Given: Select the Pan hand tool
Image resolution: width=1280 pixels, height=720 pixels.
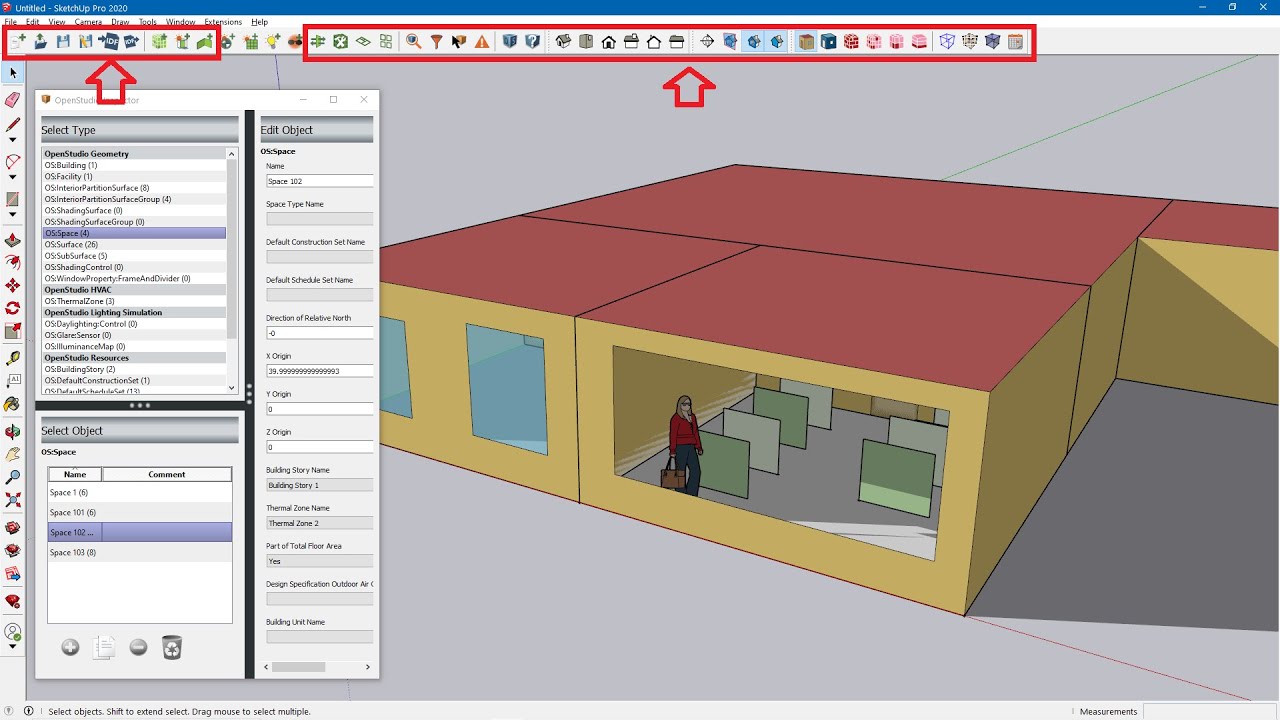Looking at the screenshot, I should 13,454.
